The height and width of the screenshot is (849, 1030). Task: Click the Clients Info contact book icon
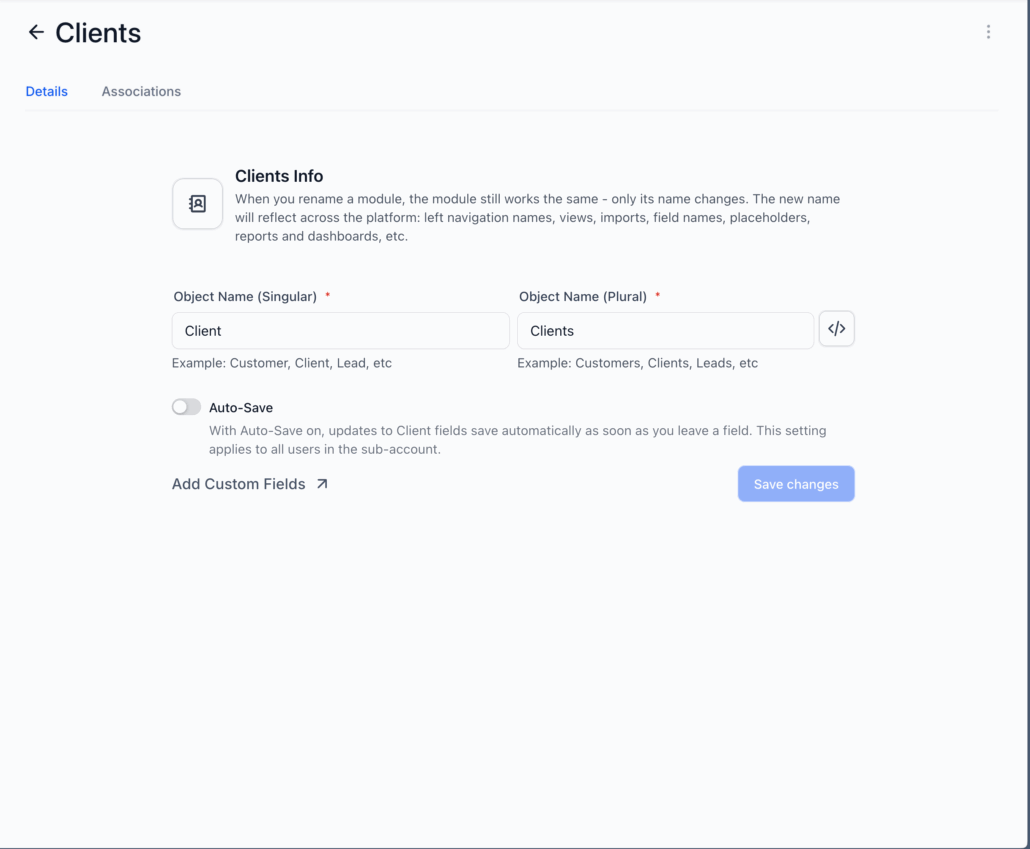(197, 204)
